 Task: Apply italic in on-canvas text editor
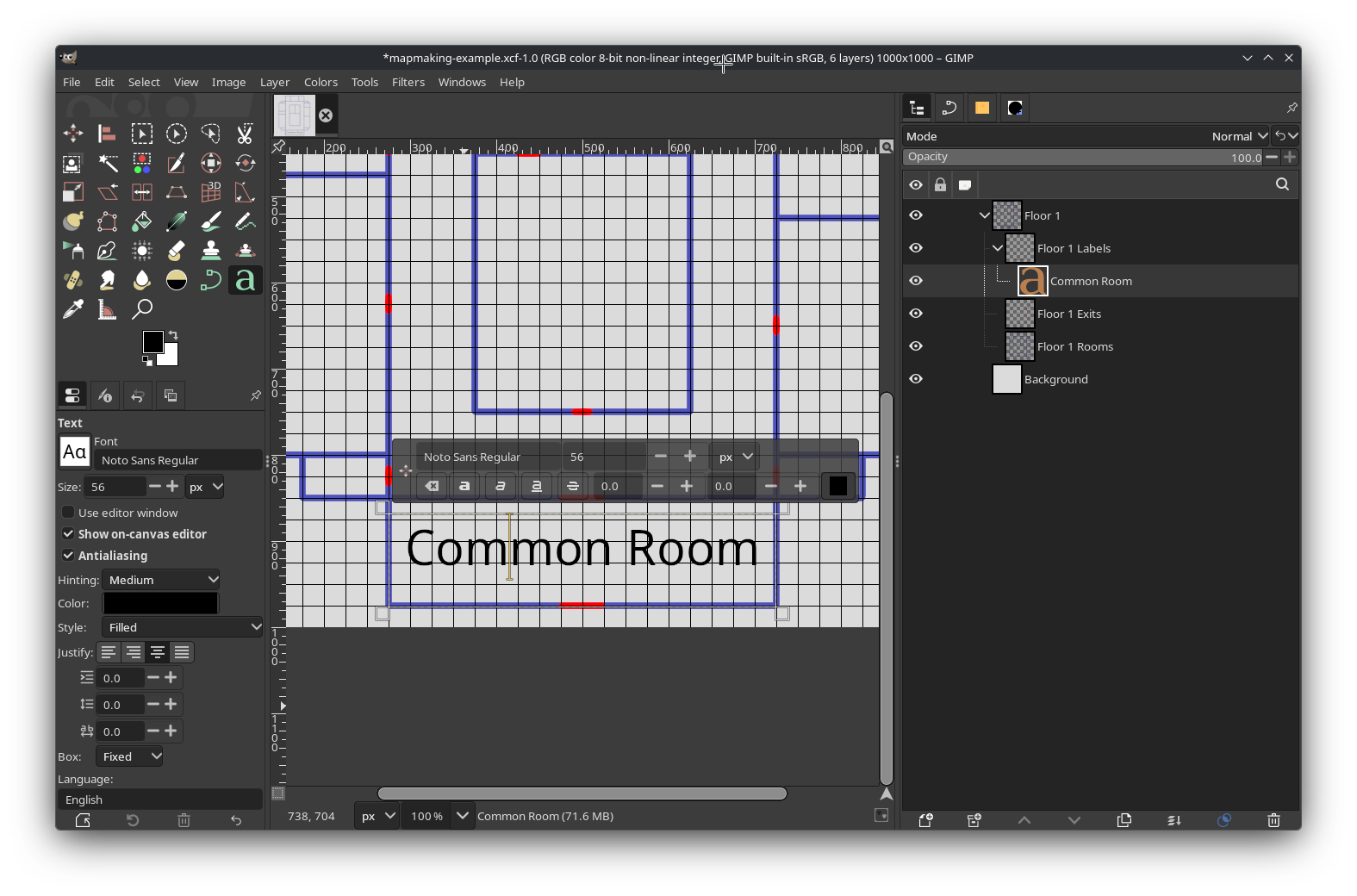(501, 486)
